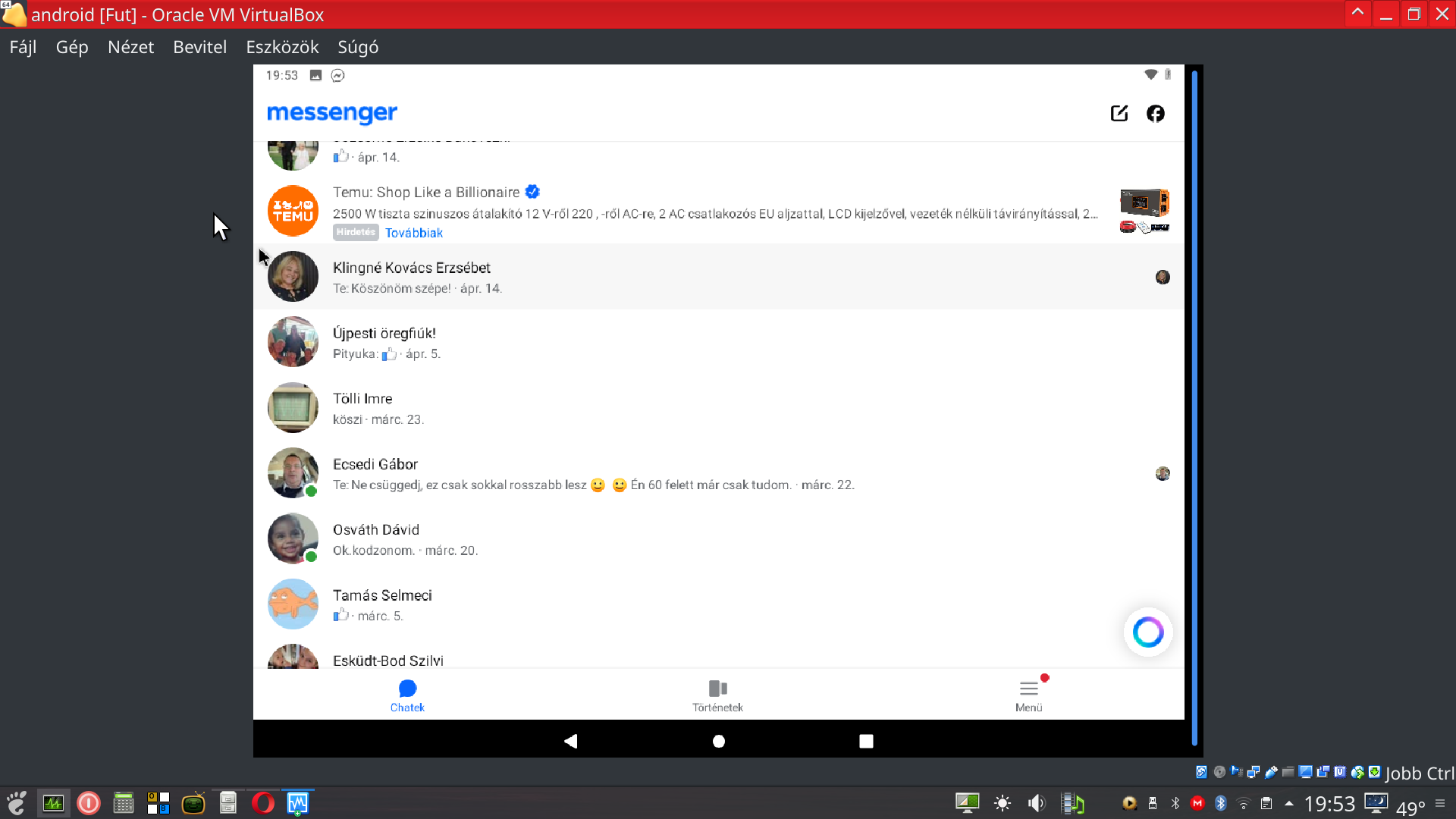Screen dimensions: 1456x819
Task: Open the brightness sun tray icon
Action: click(1003, 803)
